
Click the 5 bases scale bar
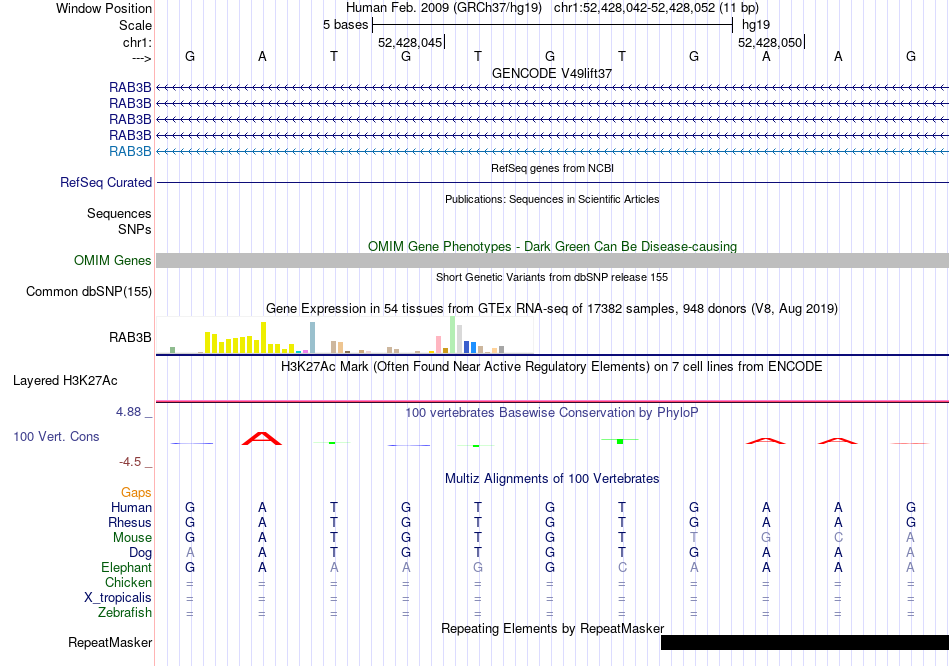pos(553,25)
